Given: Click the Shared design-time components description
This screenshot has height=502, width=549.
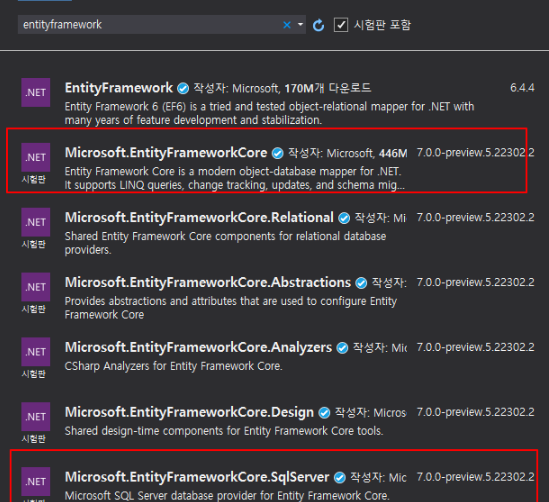Looking at the screenshot, I should (x=224, y=431).
